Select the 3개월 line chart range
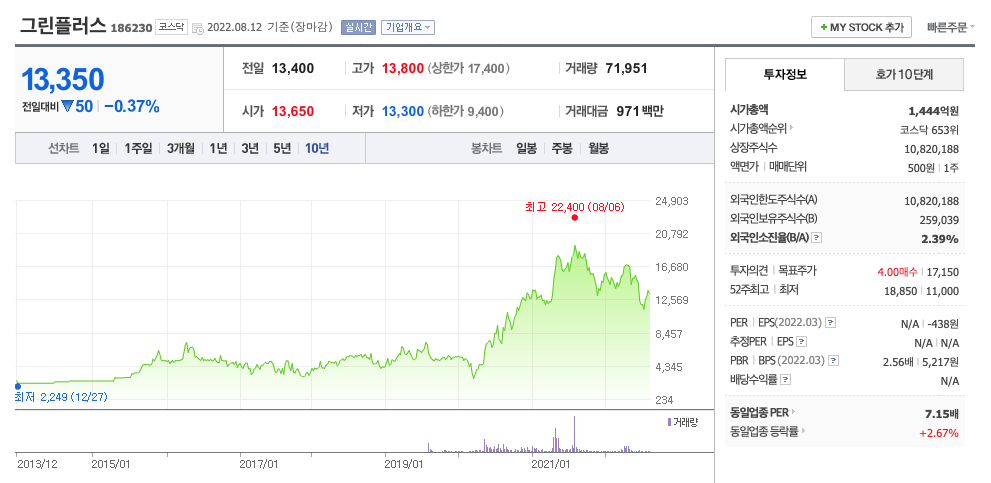 181,149
